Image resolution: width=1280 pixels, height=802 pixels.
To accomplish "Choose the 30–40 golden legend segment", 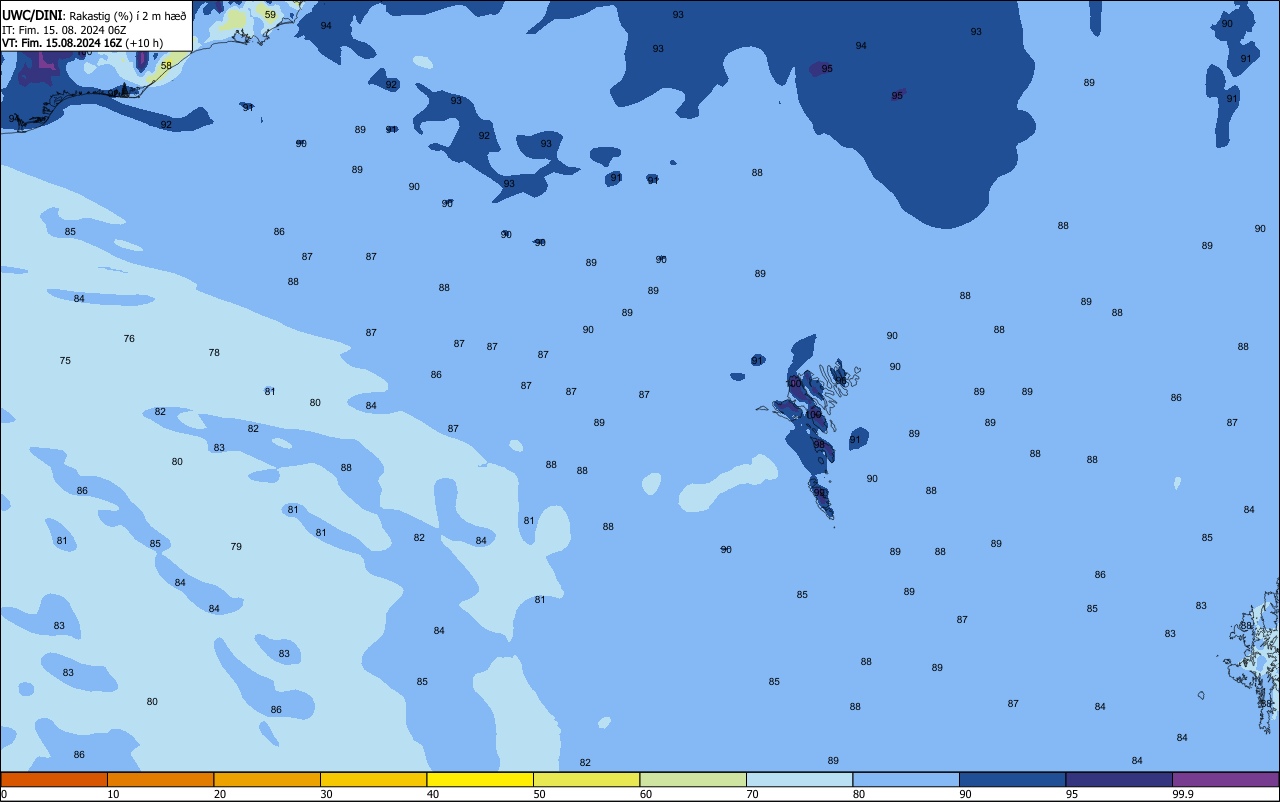I will 373,779.
